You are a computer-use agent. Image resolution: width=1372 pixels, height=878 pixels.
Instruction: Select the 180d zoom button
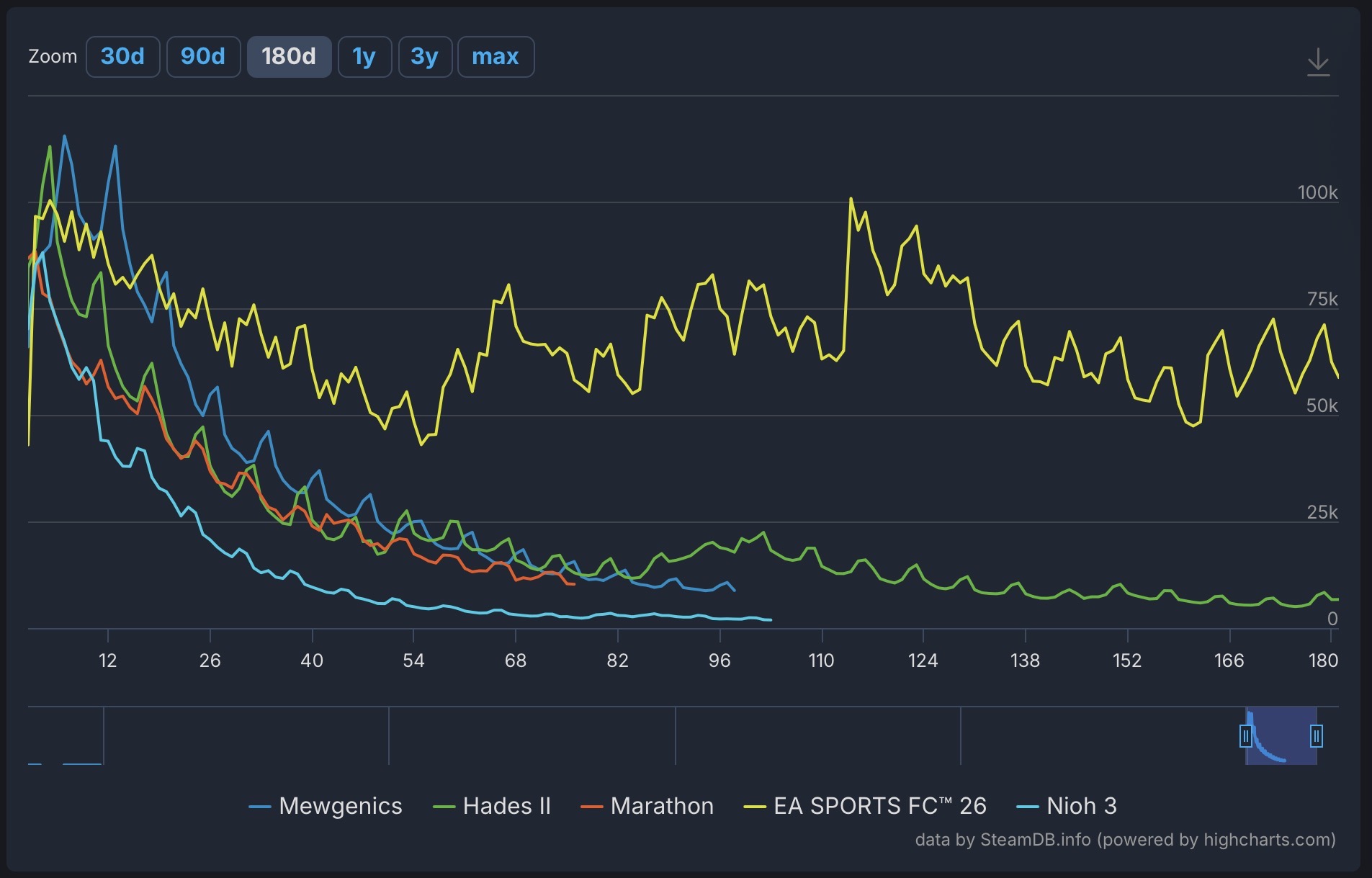pyautogui.click(x=289, y=57)
